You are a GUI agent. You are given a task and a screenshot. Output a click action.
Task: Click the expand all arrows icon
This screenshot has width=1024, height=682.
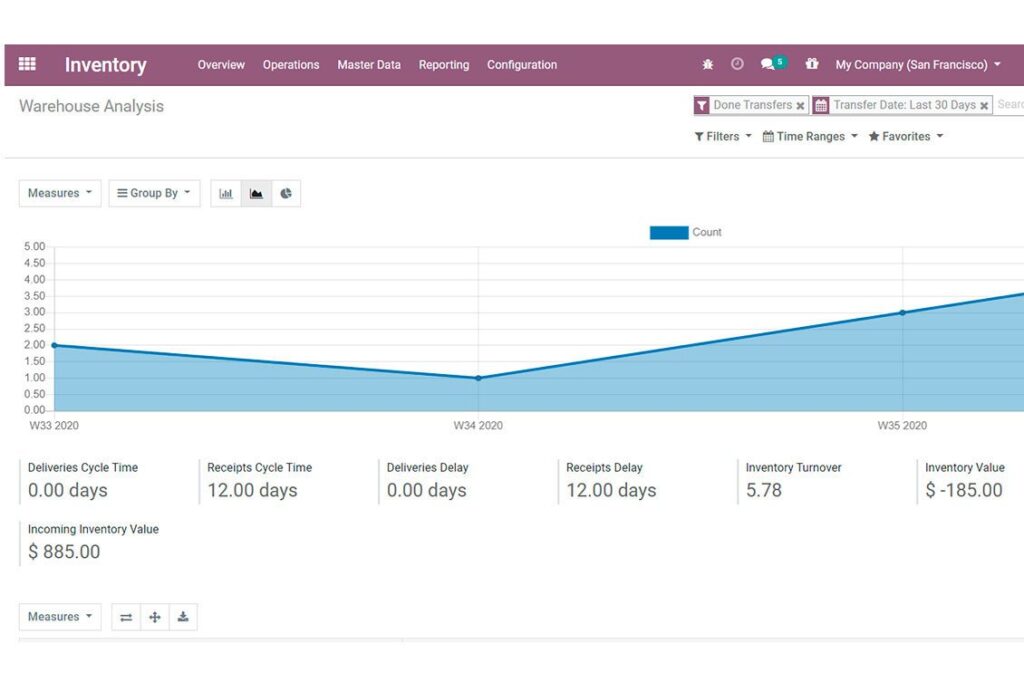(x=155, y=617)
